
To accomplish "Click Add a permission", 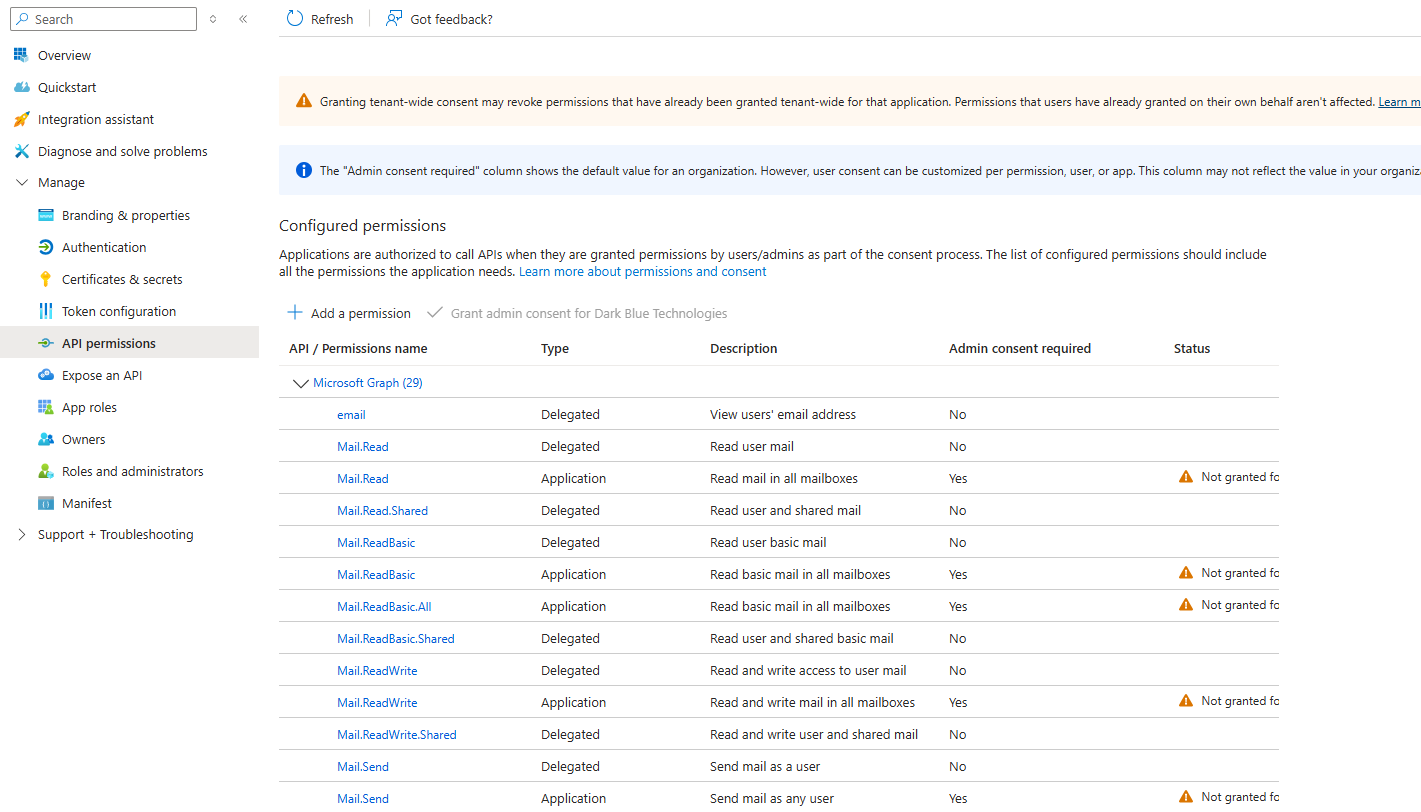I will pos(349,313).
